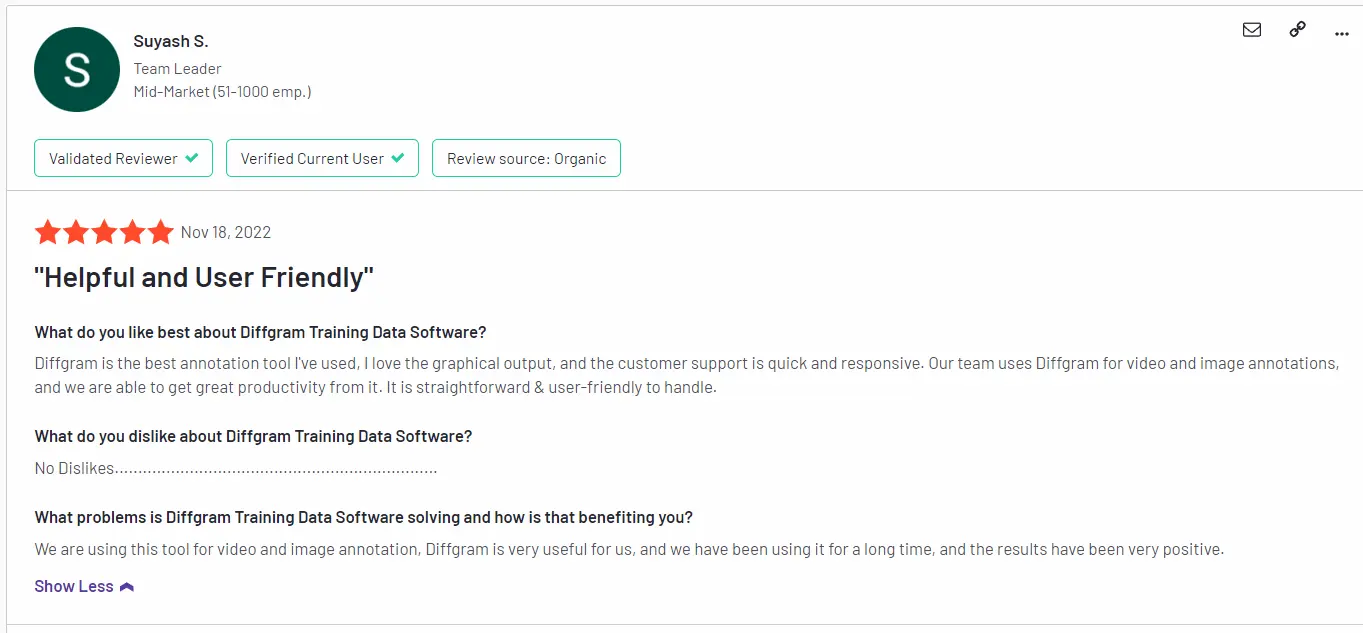Click the Team Leader job title text
Image resolution: width=1363 pixels, height=633 pixels.
pyautogui.click(x=177, y=68)
